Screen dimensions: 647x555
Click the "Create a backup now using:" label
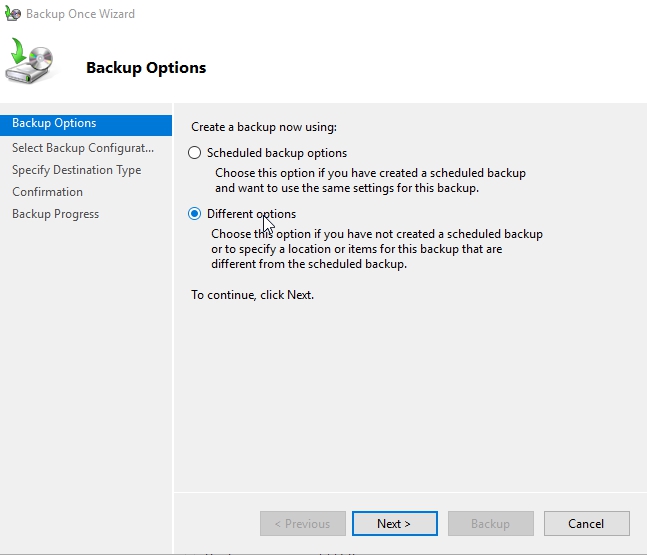pyautogui.click(x=264, y=127)
